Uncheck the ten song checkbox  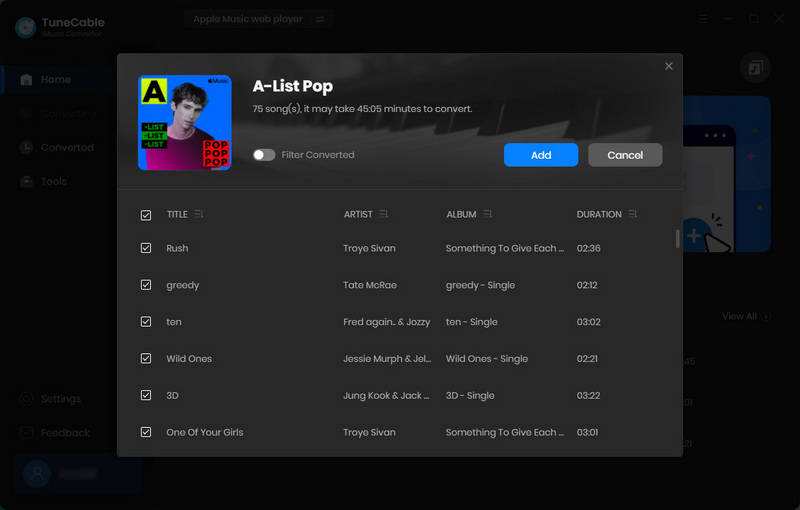coord(146,322)
